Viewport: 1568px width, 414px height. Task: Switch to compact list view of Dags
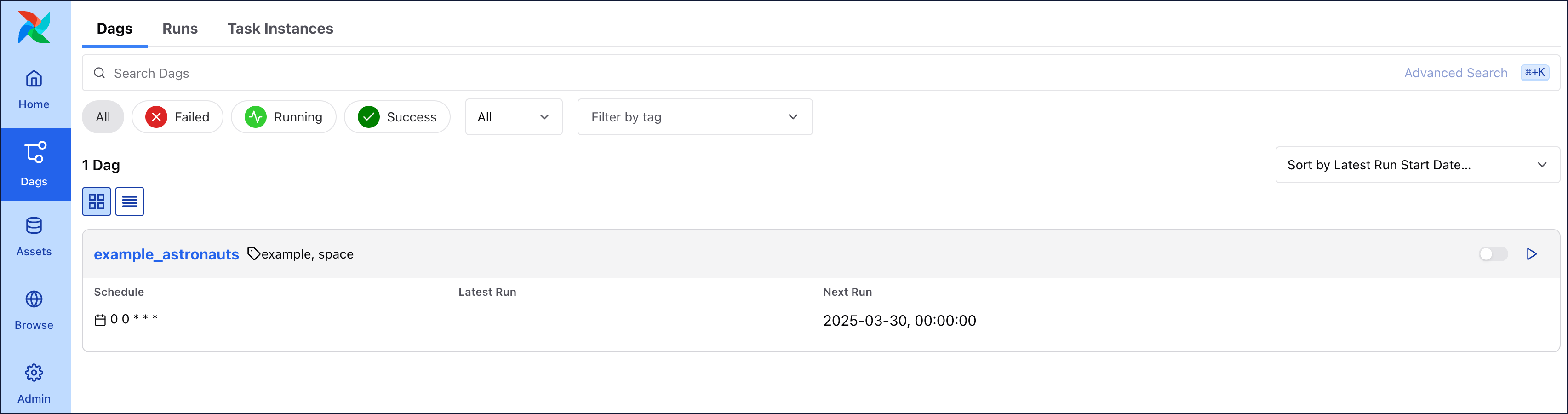129,201
